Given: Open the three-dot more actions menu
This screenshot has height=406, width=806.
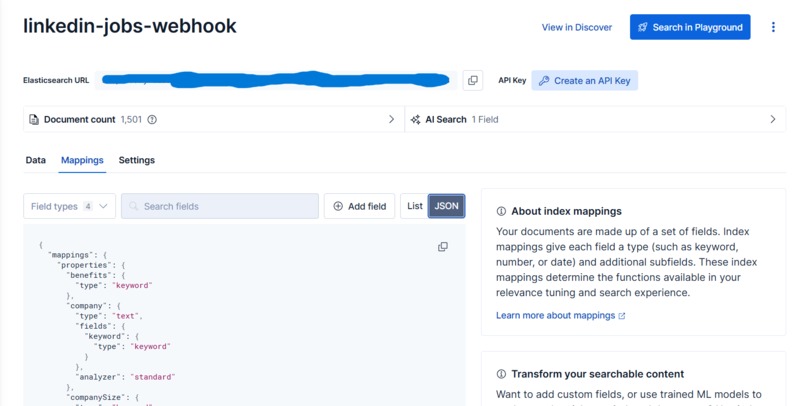Looking at the screenshot, I should (x=773, y=27).
